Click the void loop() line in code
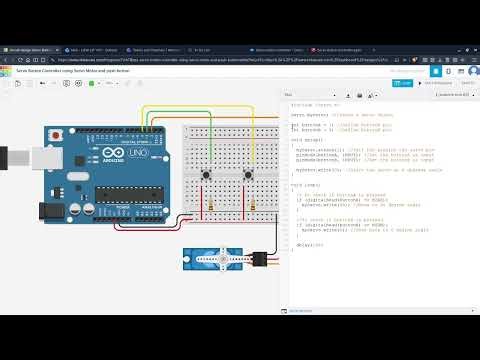 [305, 185]
